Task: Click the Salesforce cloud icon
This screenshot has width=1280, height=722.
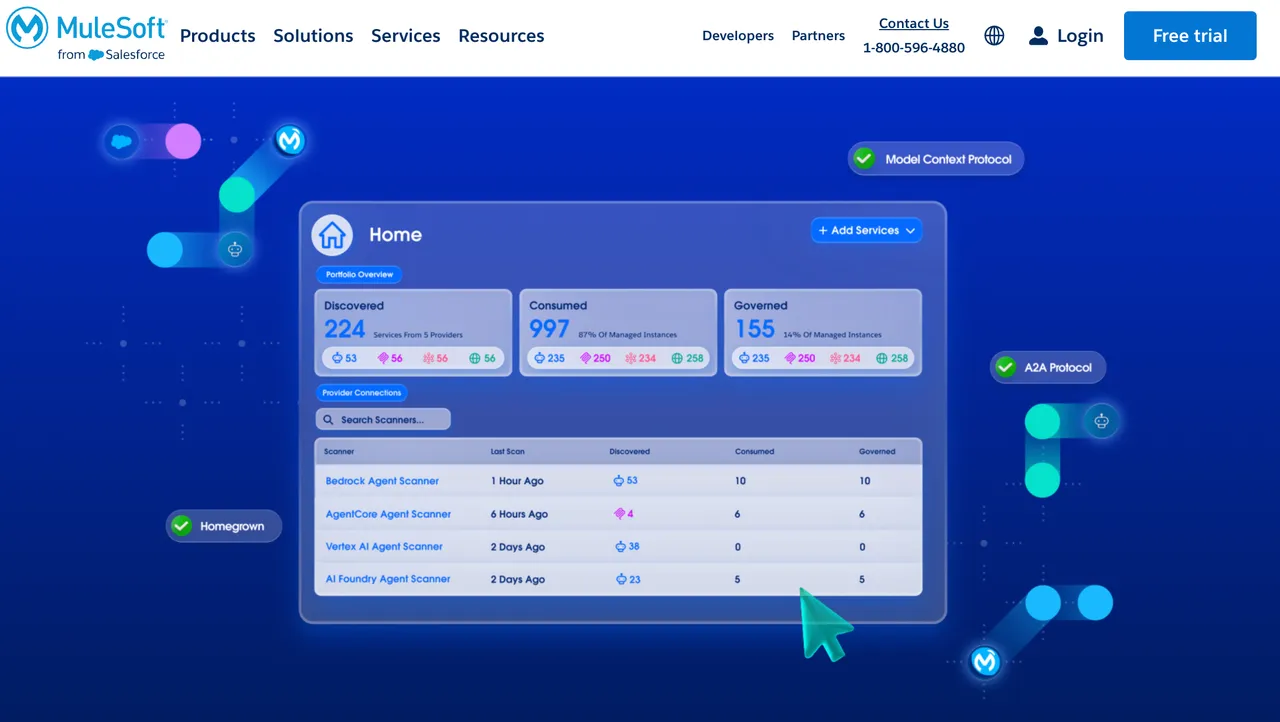Action: (x=121, y=142)
